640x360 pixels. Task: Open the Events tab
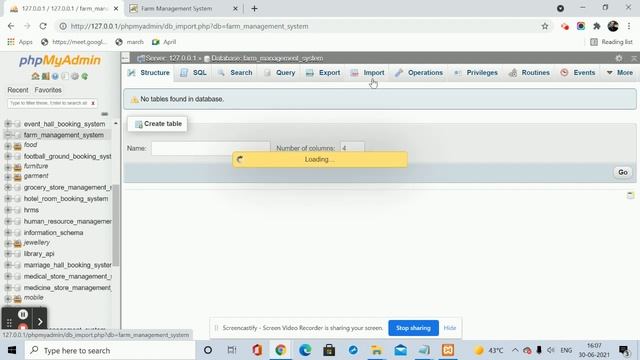[x=578, y=73]
